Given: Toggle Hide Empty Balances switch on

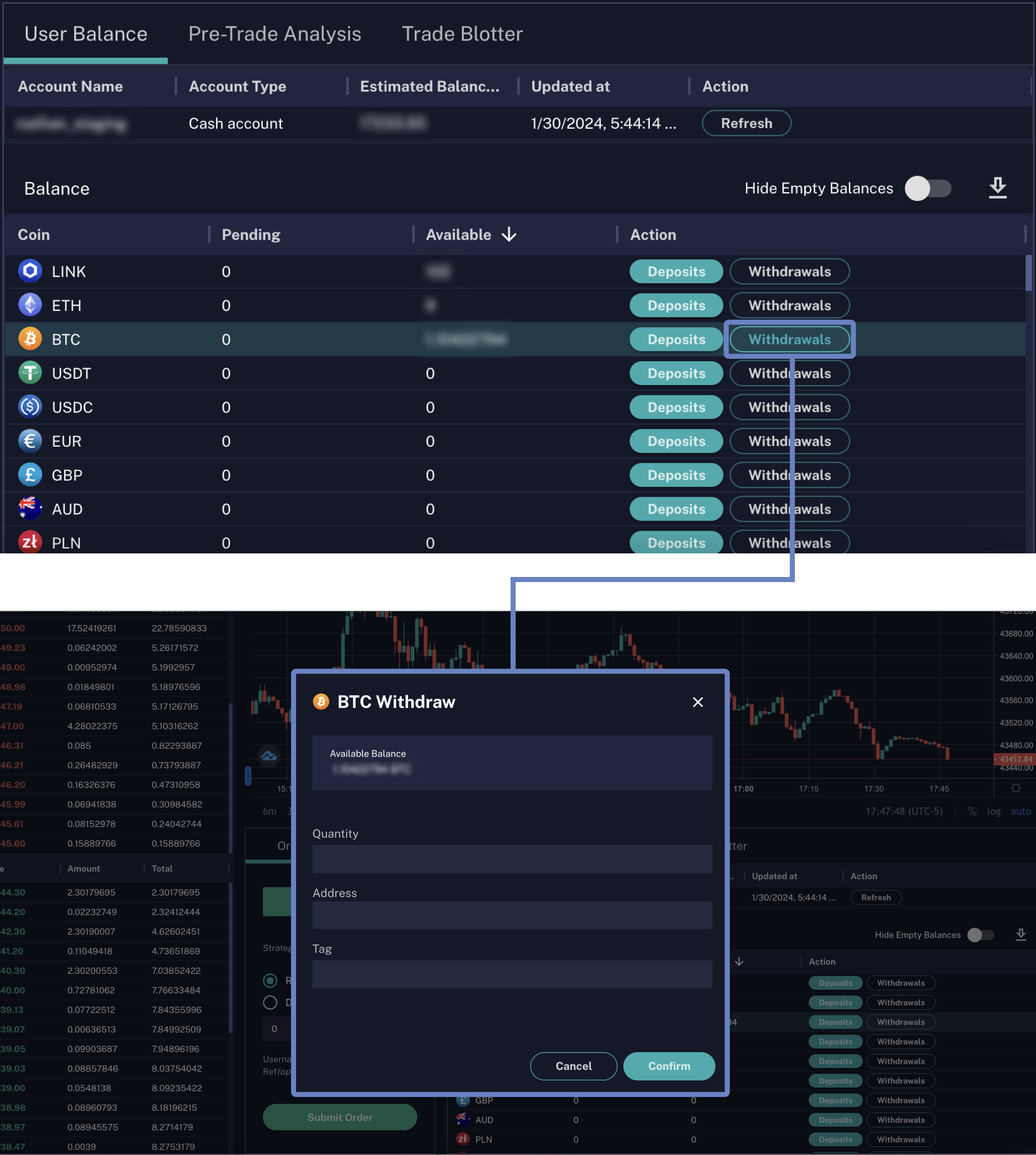Looking at the screenshot, I should 928,189.
